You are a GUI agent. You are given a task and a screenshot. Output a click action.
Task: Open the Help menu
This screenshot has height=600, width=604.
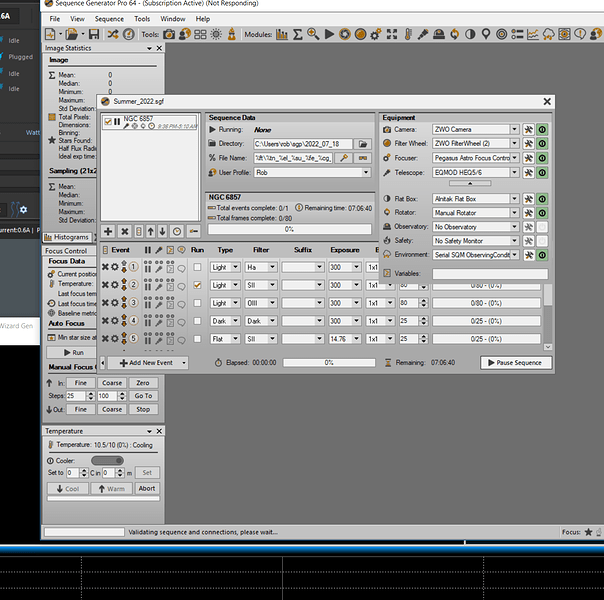click(x=203, y=19)
